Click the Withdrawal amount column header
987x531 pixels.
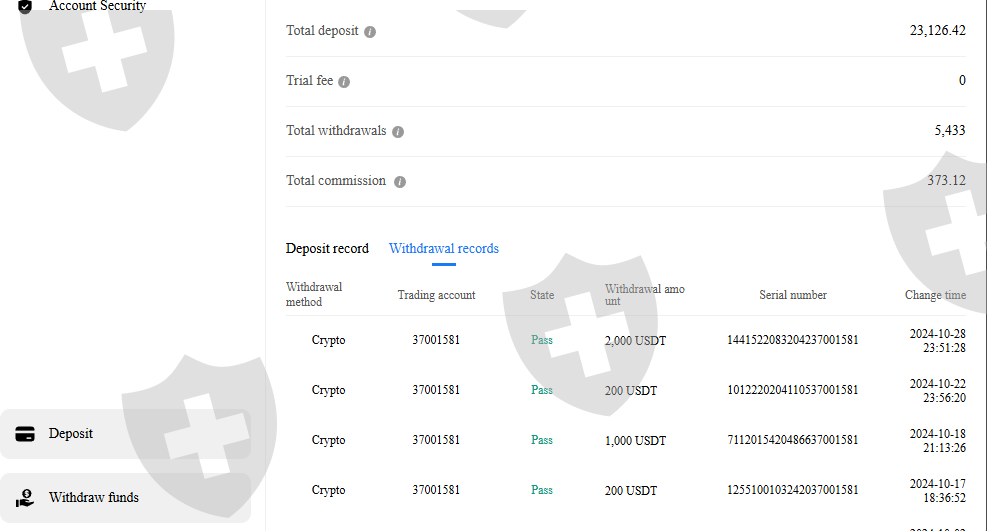(645, 295)
